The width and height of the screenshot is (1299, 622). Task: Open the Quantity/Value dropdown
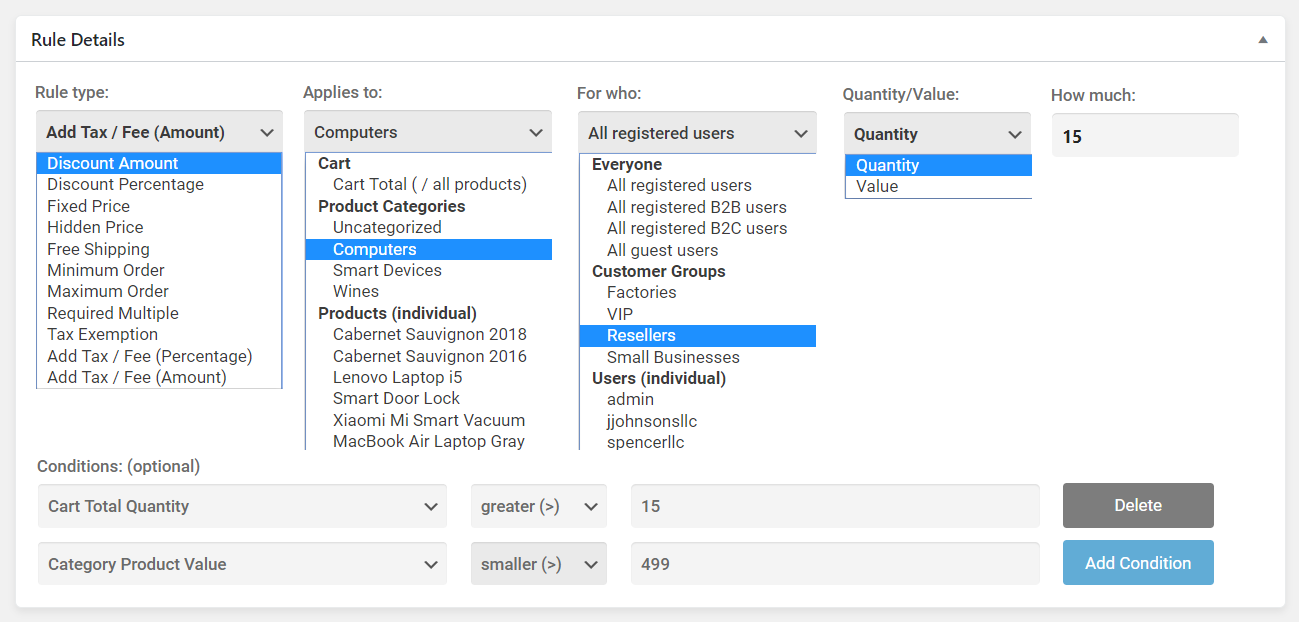point(937,134)
